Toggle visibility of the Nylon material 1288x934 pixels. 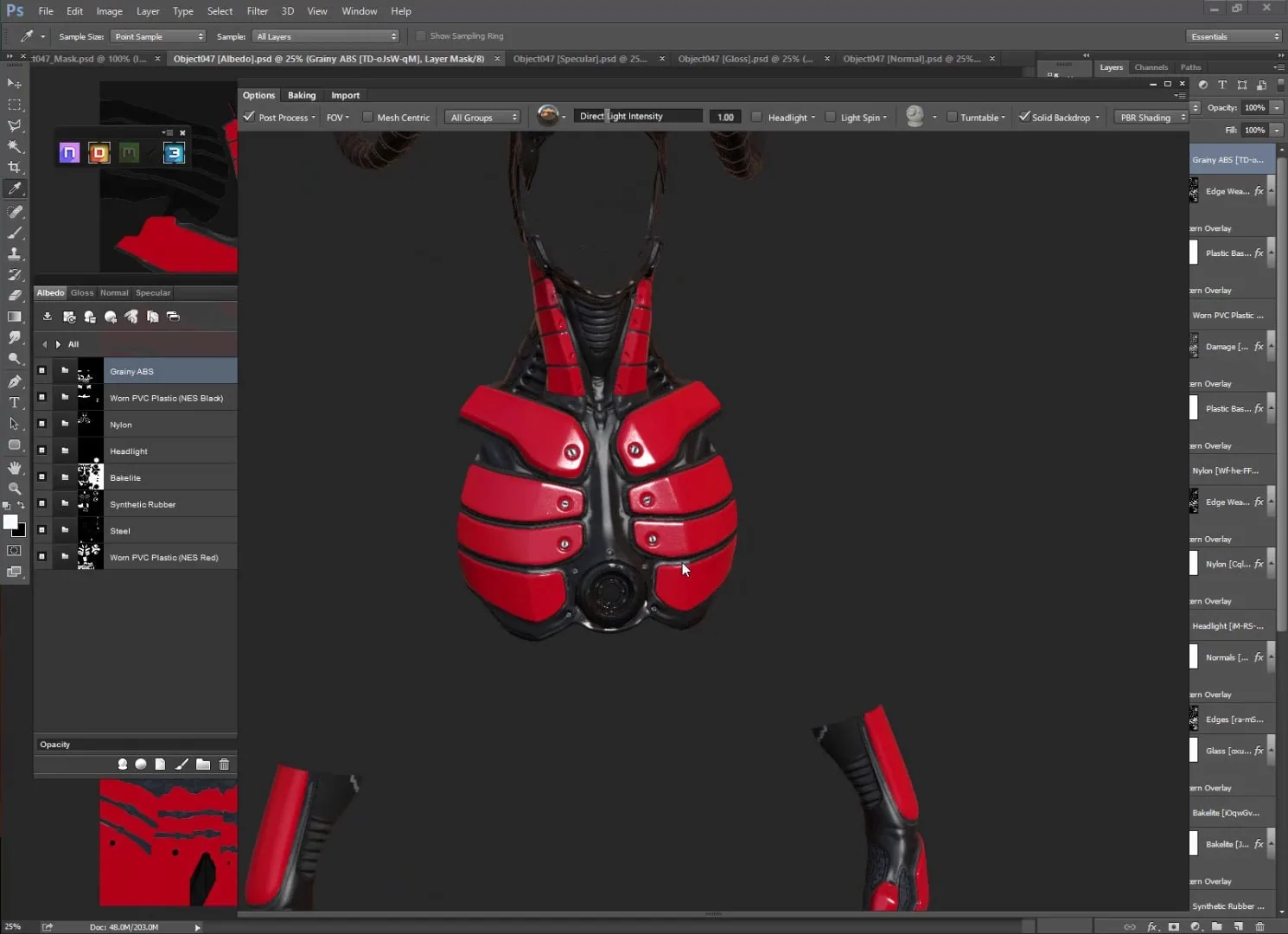[41, 424]
